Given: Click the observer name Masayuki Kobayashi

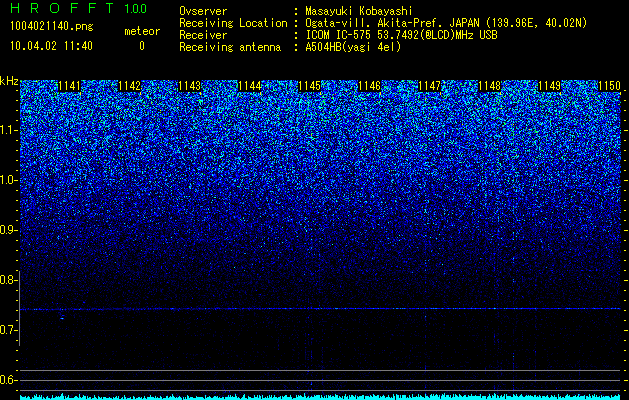Looking at the screenshot, I should (x=359, y=11).
